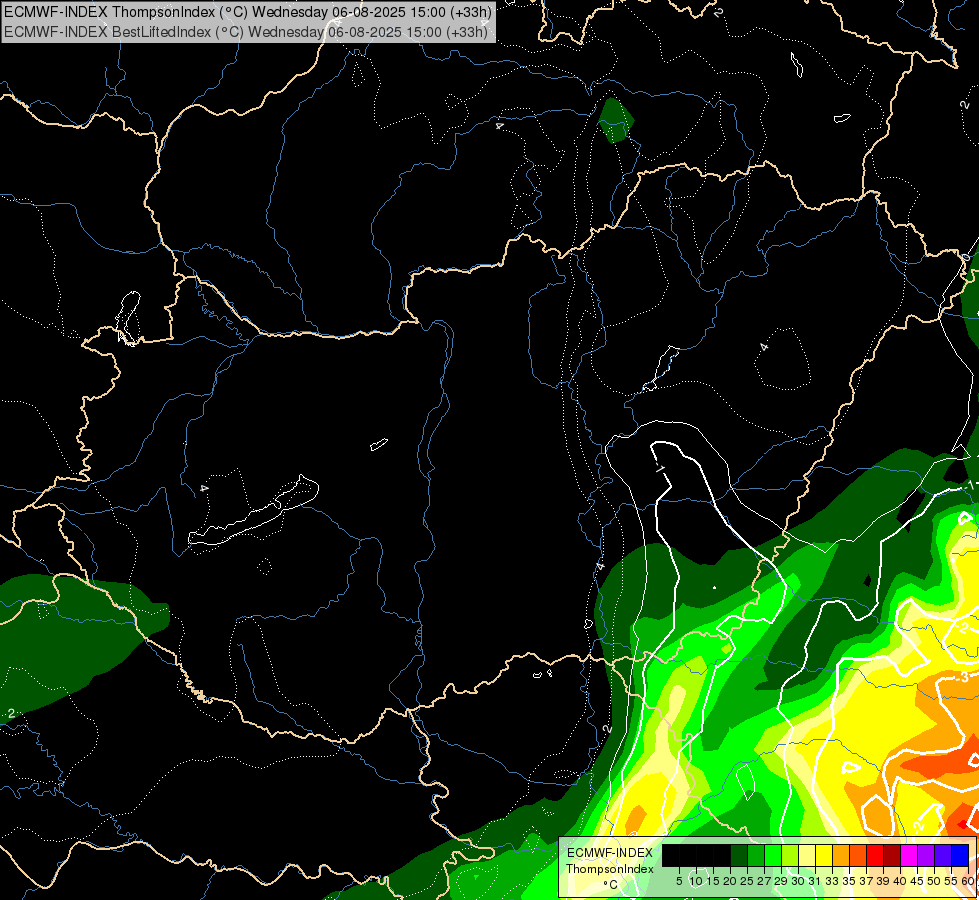The width and height of the screenshot is (979, 900).
Task: Click the legend tick label 50
Action: pos(934,881)
